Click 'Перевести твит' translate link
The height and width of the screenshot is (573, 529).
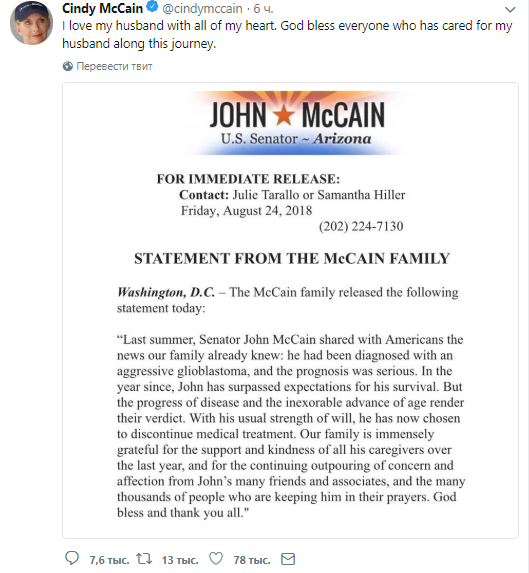pos(114,66)
